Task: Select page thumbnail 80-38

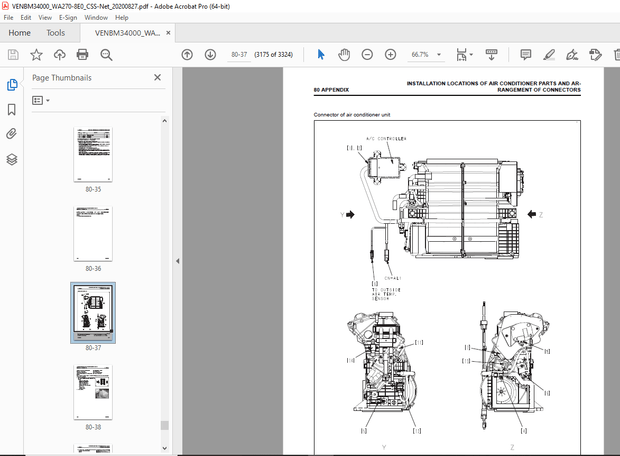Action: 93,392
